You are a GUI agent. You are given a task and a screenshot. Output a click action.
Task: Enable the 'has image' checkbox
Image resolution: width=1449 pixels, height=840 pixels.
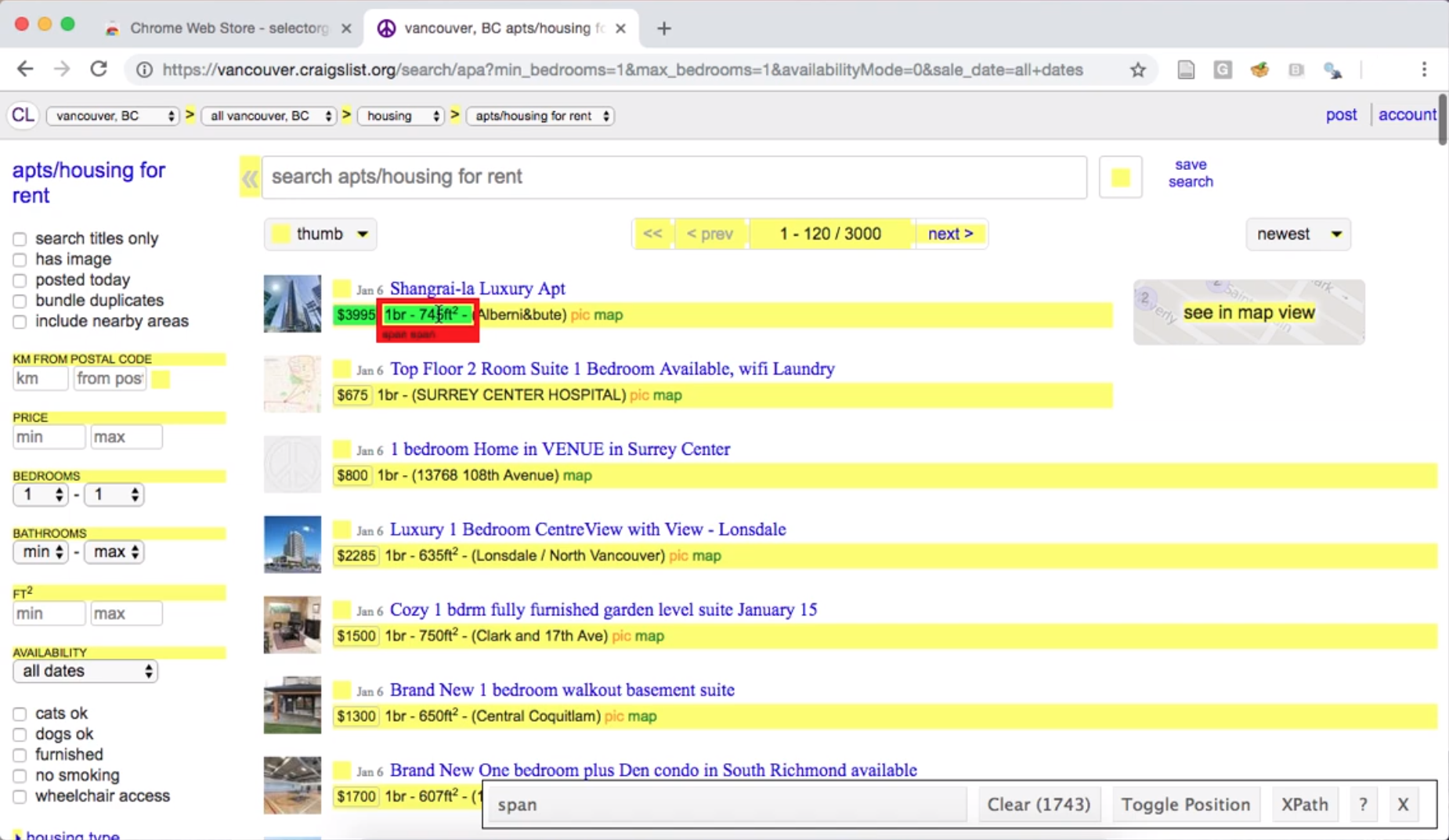click(20, 260)
